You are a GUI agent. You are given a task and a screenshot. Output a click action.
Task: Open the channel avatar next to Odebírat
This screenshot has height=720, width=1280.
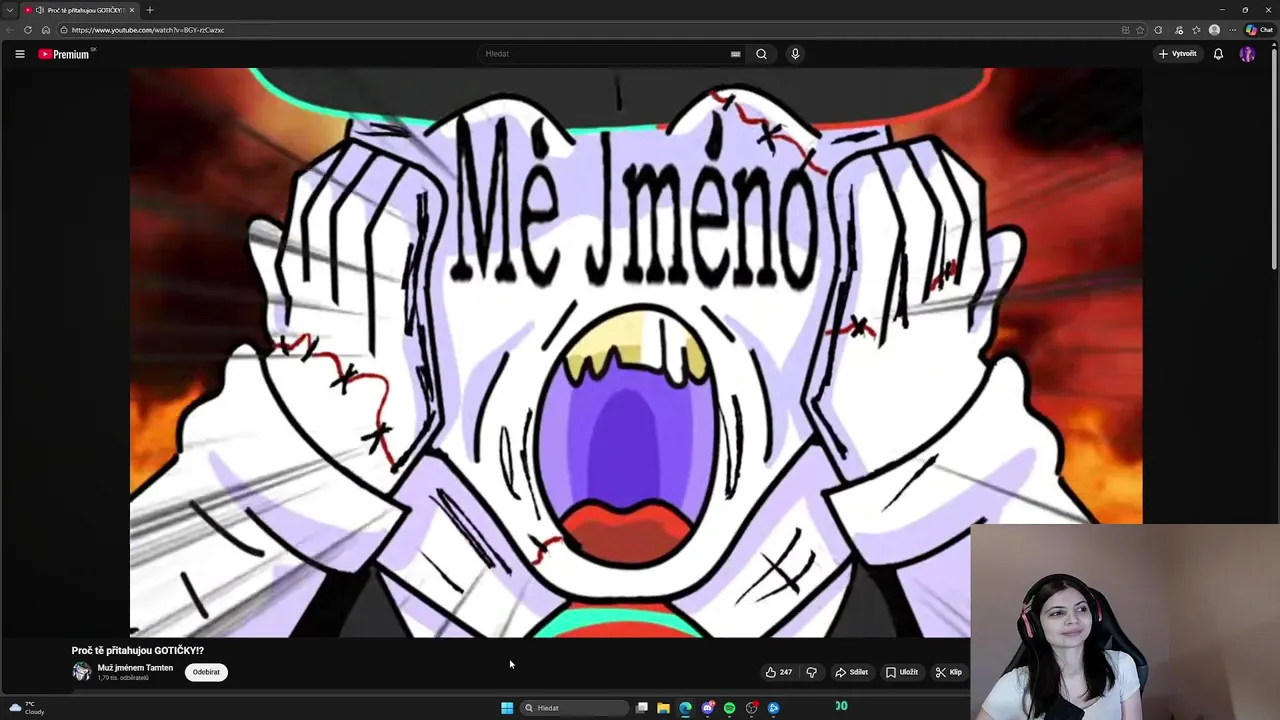click(x=81, y=672)
